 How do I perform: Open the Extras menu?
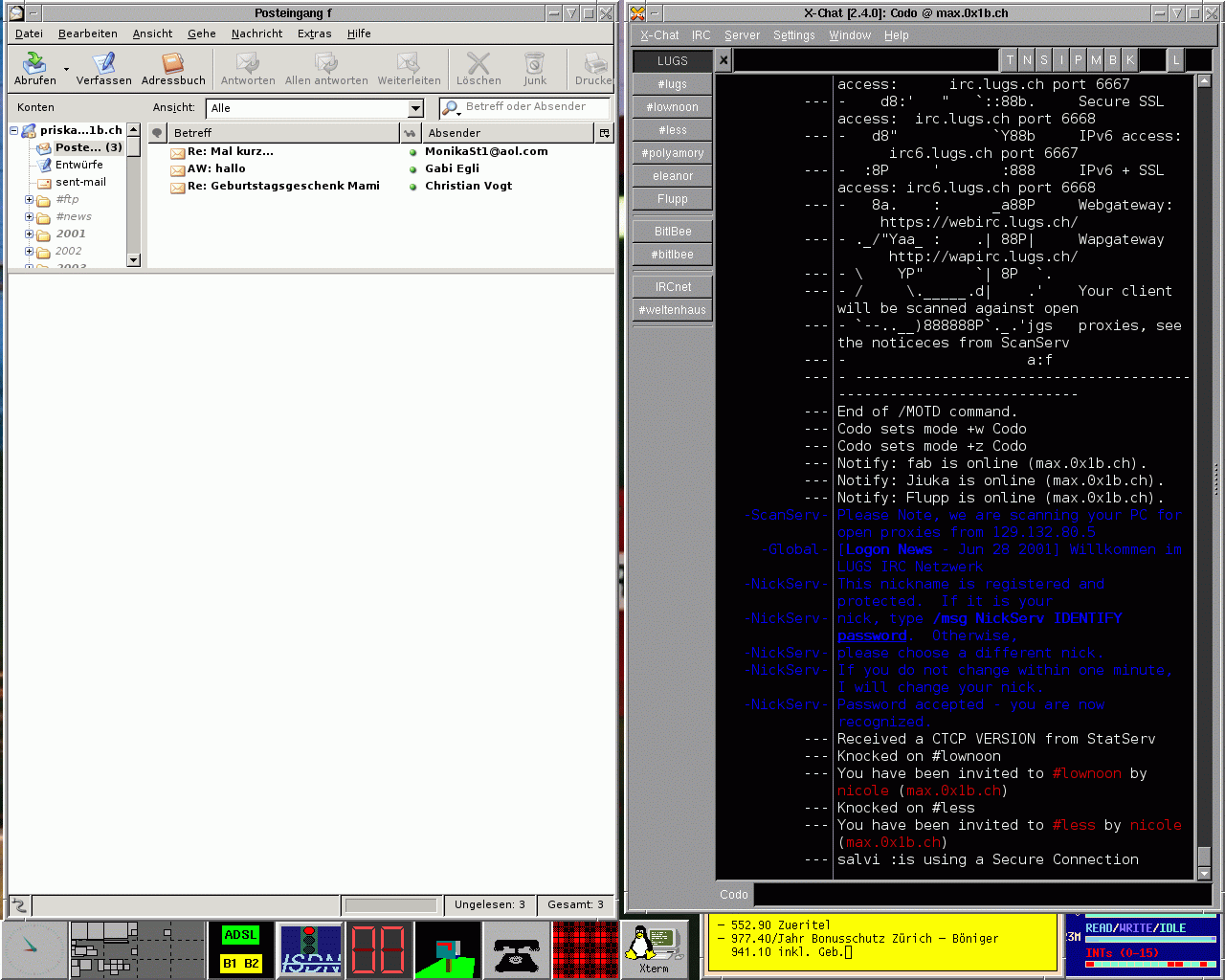(314, 33)
